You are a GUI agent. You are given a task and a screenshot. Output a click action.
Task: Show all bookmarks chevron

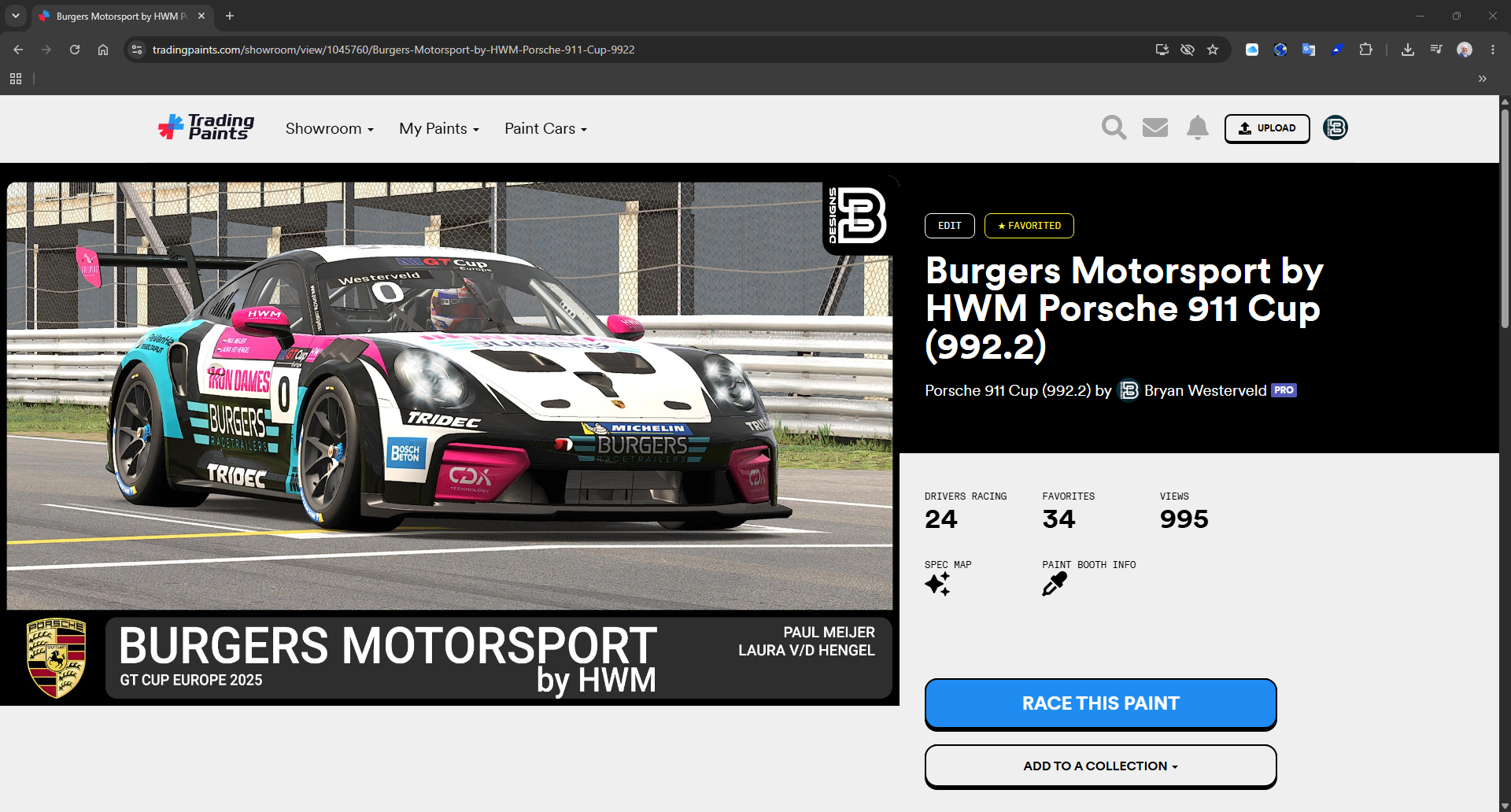point(1483,79)
